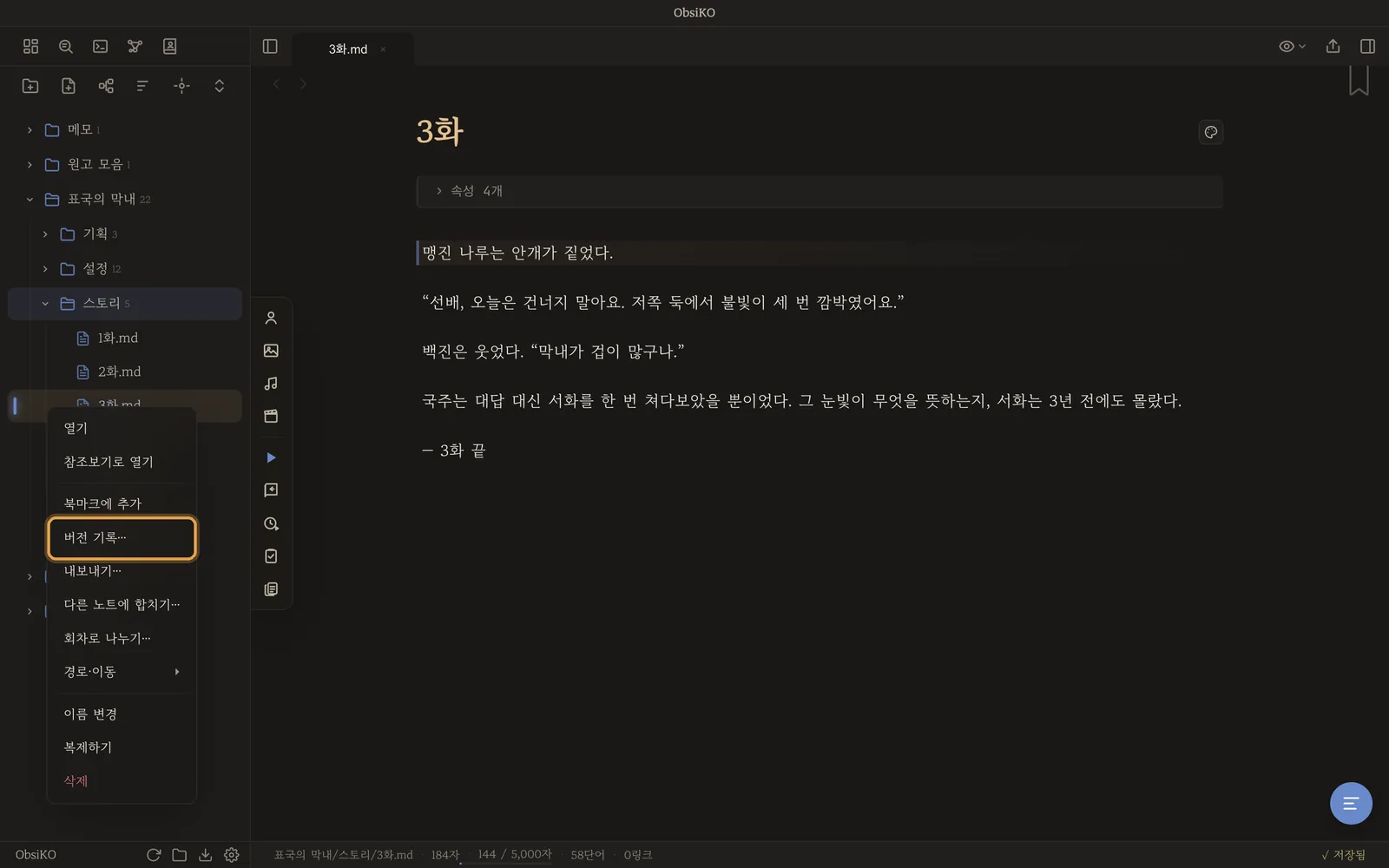Open the insert comment icon

coord(271,490)
